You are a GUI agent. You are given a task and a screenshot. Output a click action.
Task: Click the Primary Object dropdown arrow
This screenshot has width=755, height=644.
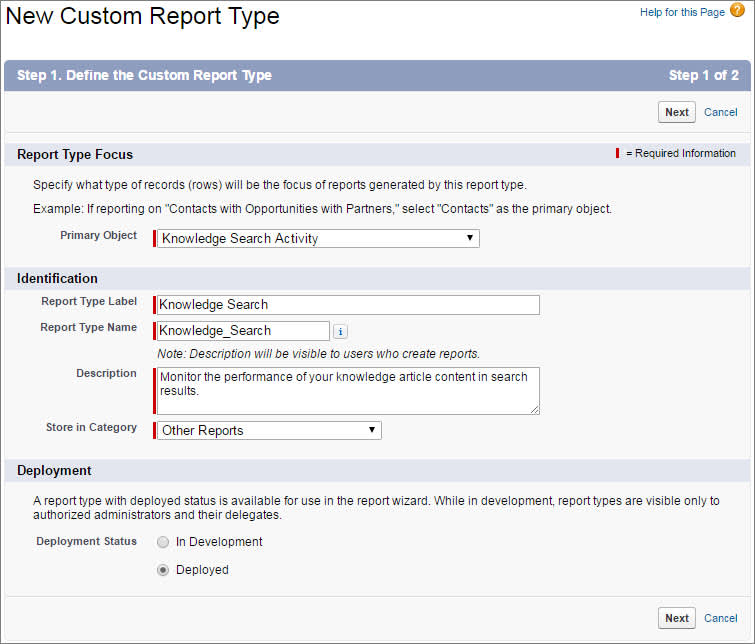(x=469, y=238)
